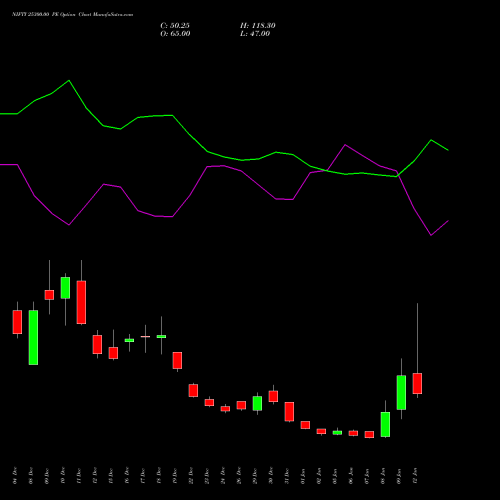The width and height of the screenshot is (500, 500).
Task: Click the green candle for 29 Dec
Action: pyautogui.click(x=257, y=403)
